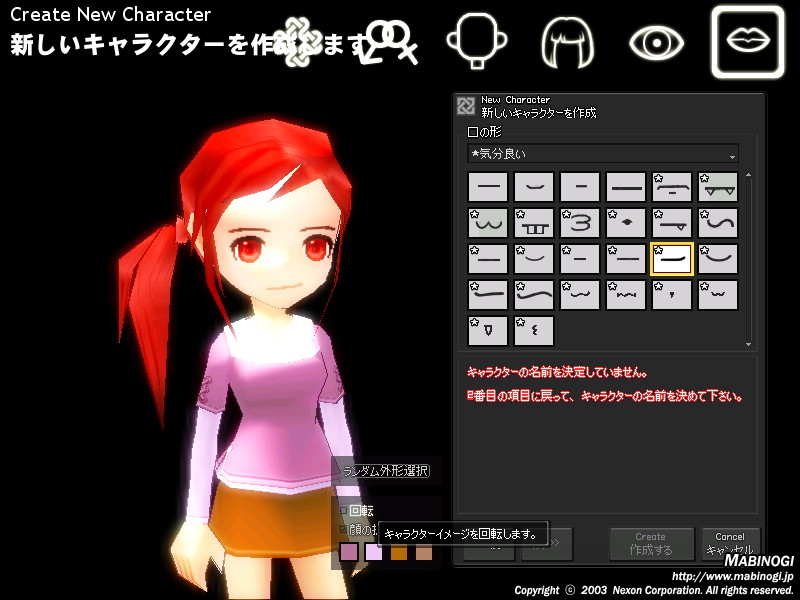Image resolution: width=800 pixels, height=600 pixels.
Task: Pick the unstarred short dash mouth
Action: pos(580,187)
